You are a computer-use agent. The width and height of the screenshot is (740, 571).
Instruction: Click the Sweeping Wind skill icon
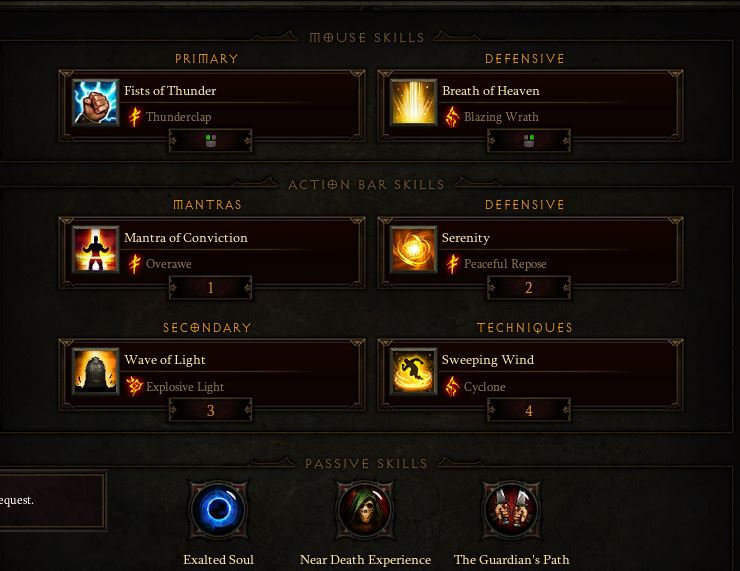(x=413, y=371)
